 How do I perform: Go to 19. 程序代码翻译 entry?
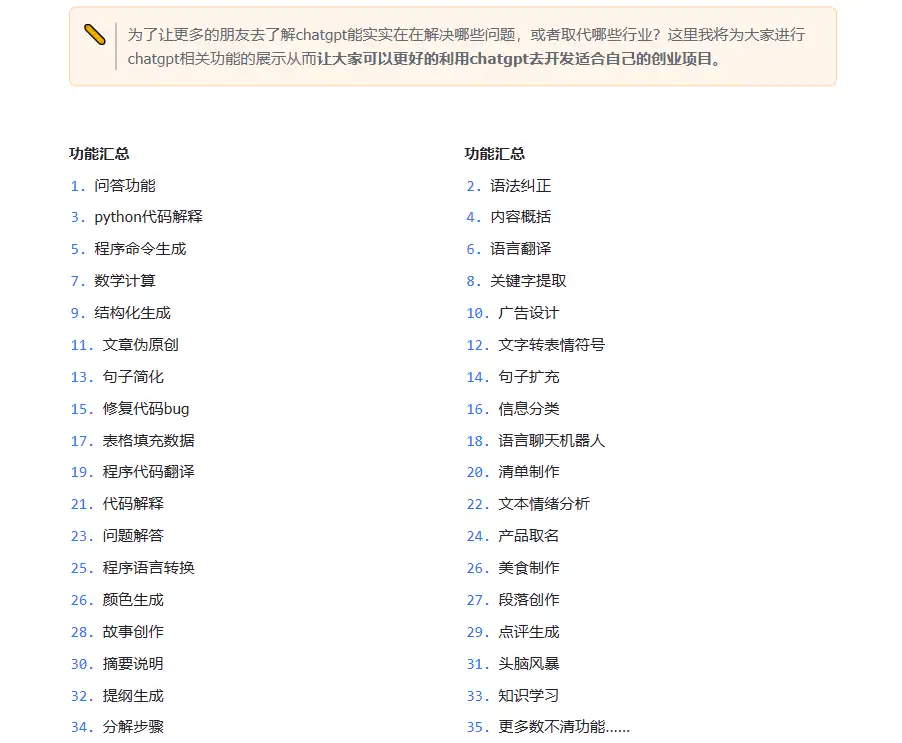click(x=133, y=472)
